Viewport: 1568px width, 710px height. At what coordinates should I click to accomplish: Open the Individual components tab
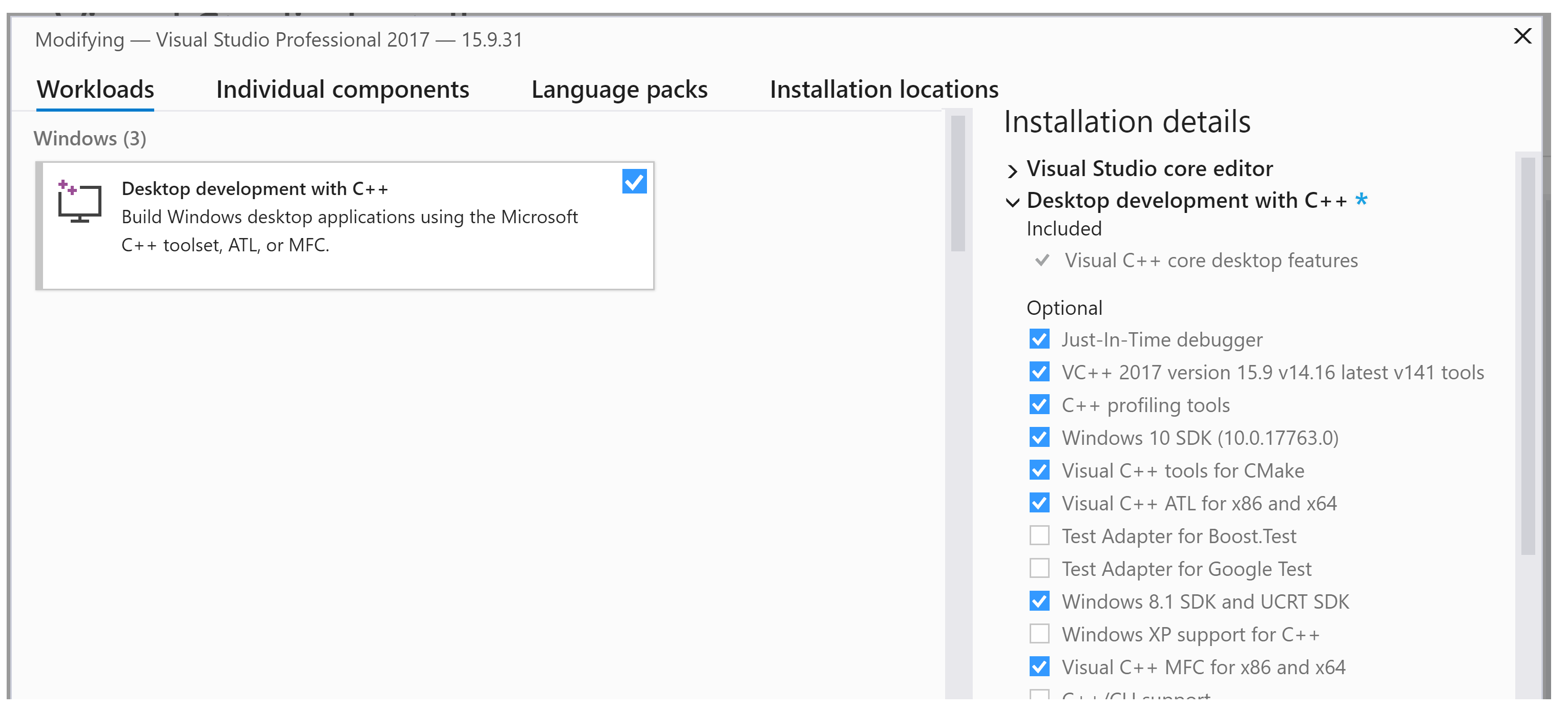click(x=343, y=90)
